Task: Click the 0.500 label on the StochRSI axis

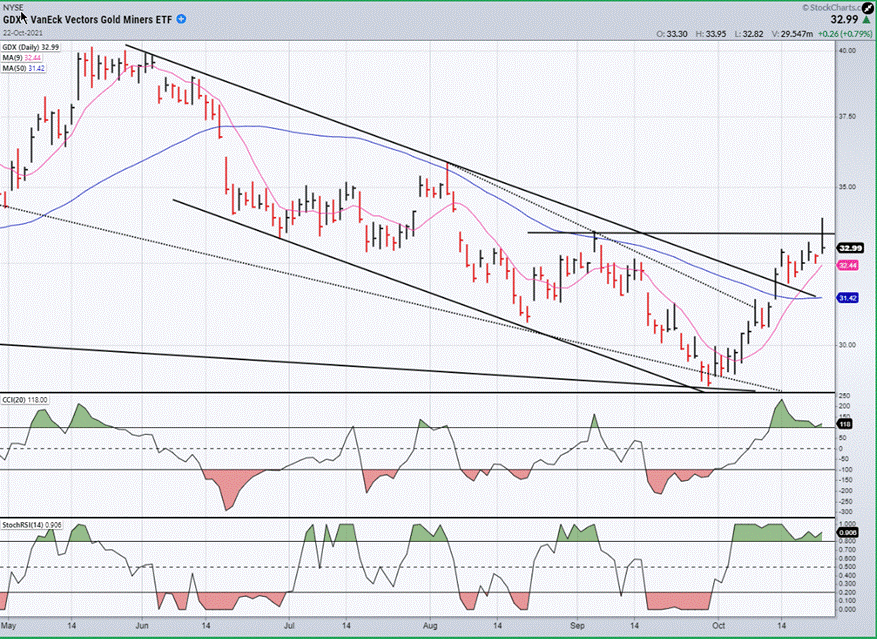Action: coord(846,567)
